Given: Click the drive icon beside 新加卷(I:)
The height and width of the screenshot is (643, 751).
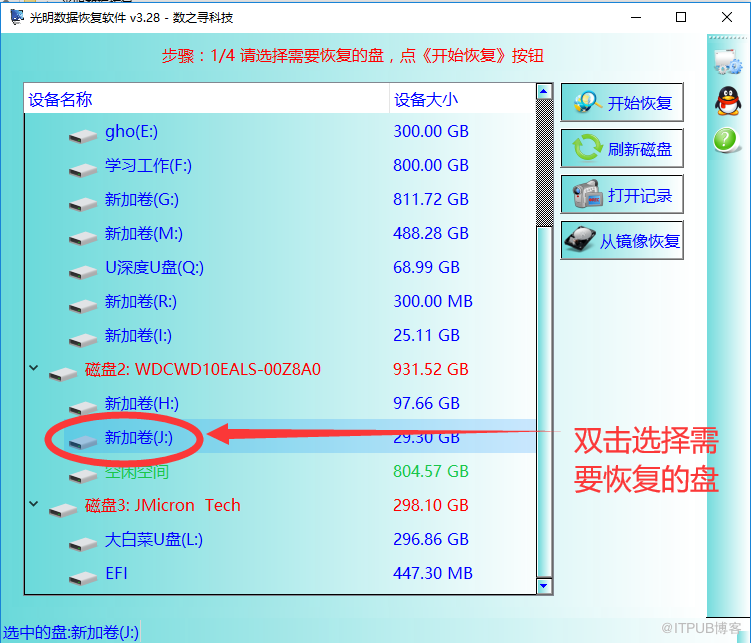Looking at the screenshot, I should point(83,340).
